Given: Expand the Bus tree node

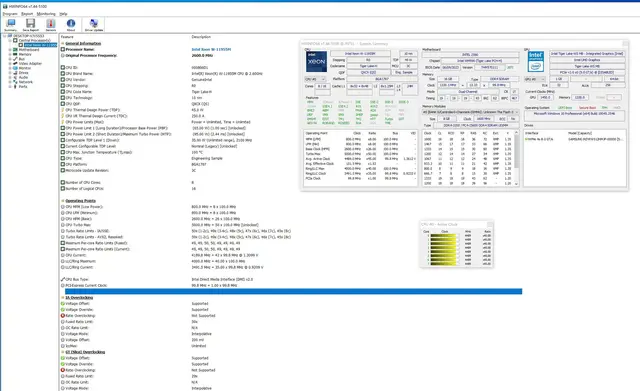Looking at the screenshot, I should coord(10,59).
